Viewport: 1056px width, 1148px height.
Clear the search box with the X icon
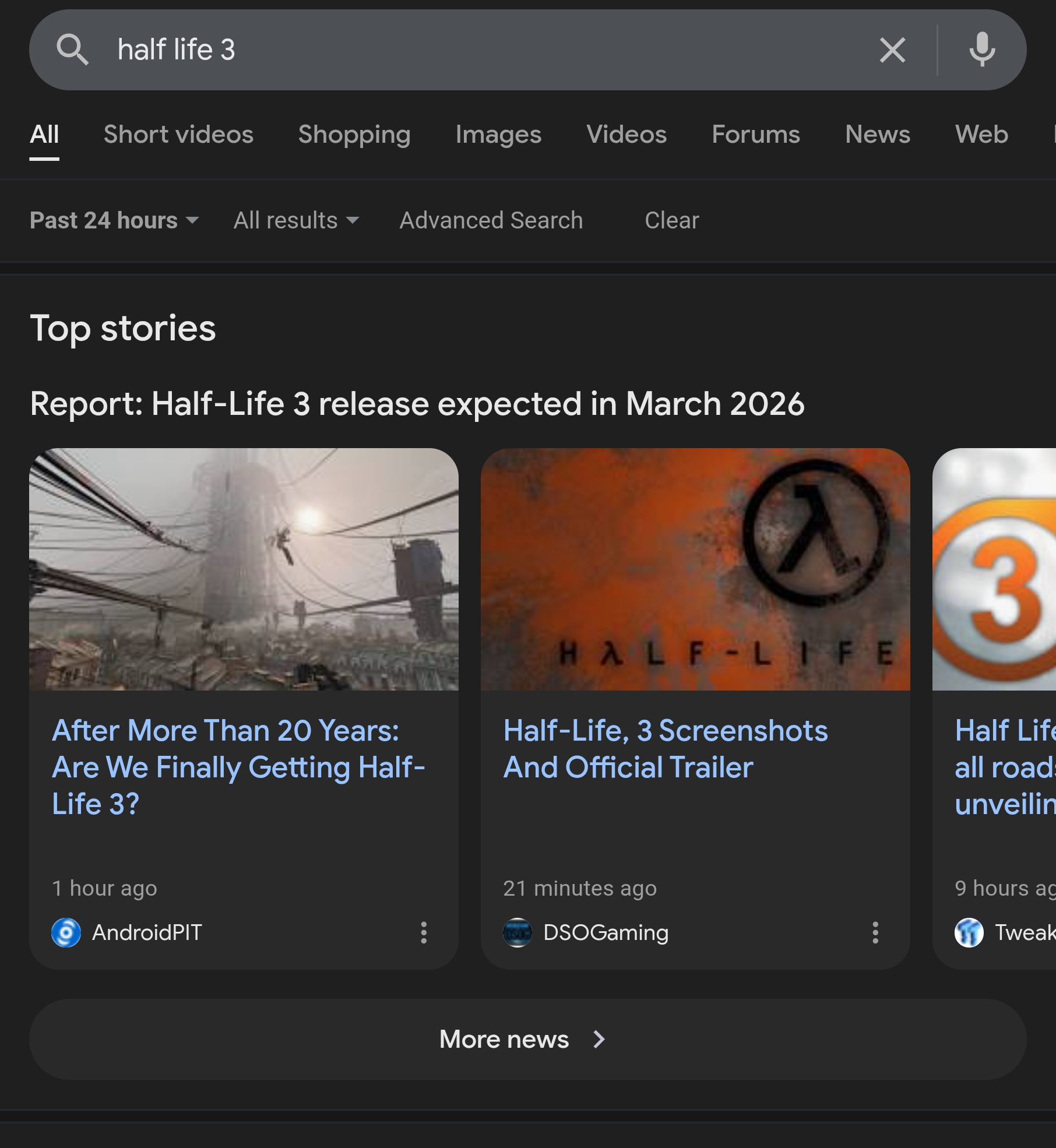pos(892,50)
